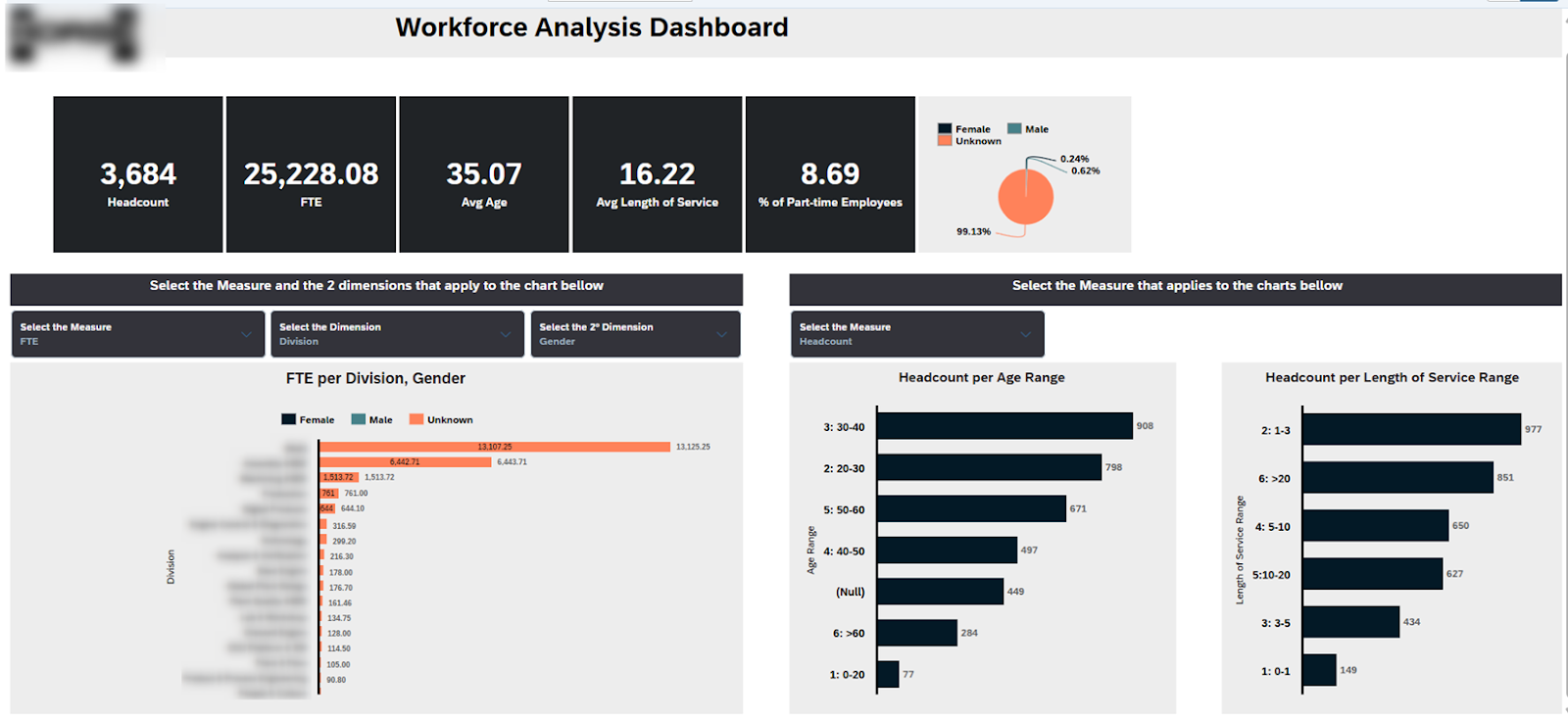1568x719 pixels.
Task: Expand the Gender second dimension dropdown
Action: (x=721, y=334)
